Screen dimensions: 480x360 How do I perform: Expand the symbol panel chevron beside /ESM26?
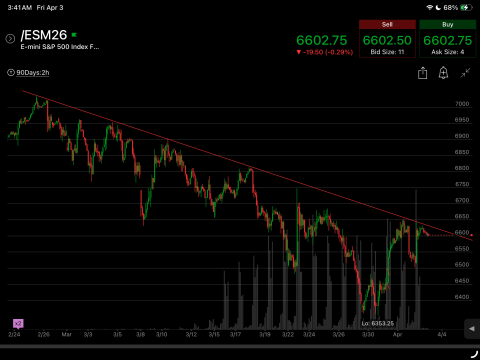(x=10, y=39)
